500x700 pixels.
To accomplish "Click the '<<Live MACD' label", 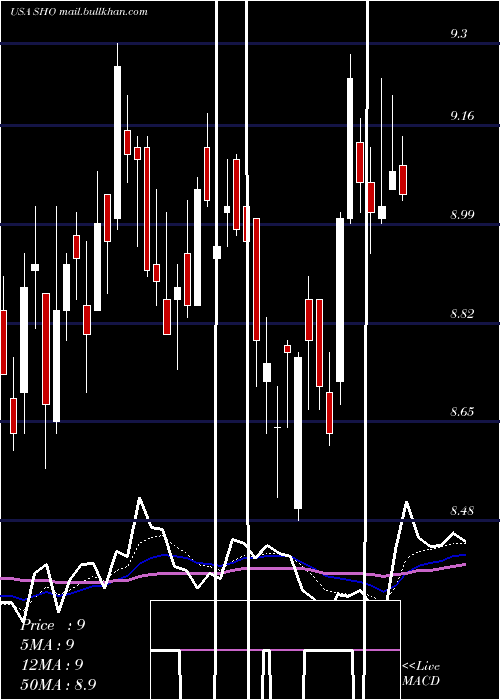I will click(x=421, y=674).
